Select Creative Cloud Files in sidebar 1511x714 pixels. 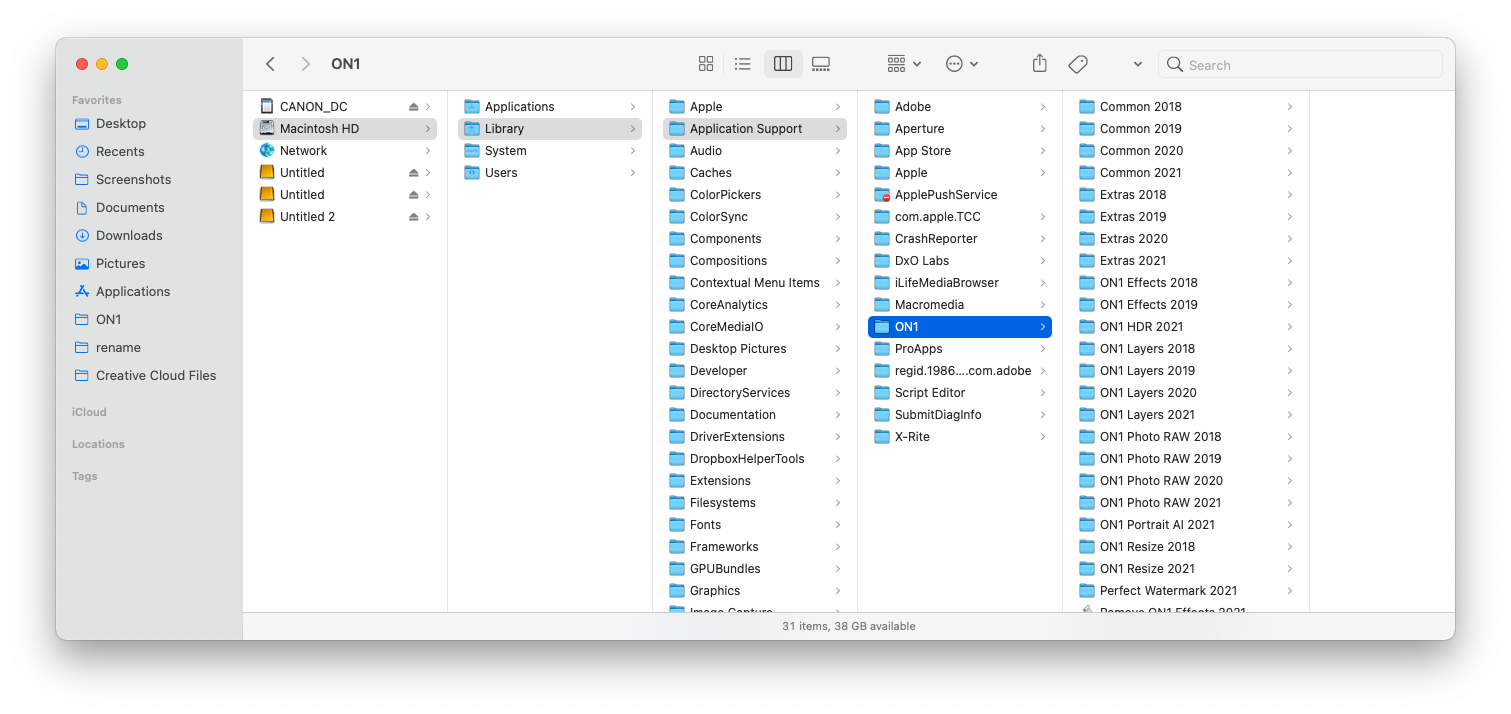[155, 376]
